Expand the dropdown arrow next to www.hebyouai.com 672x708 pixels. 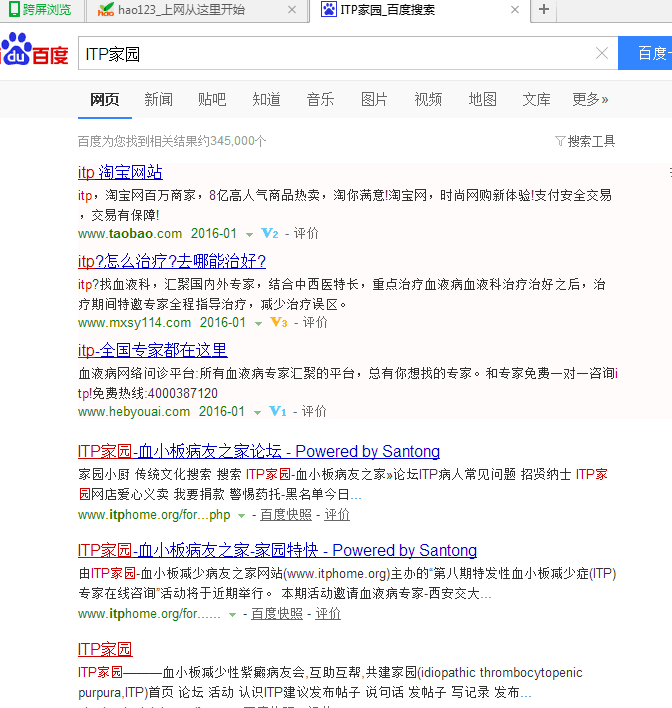257,413
